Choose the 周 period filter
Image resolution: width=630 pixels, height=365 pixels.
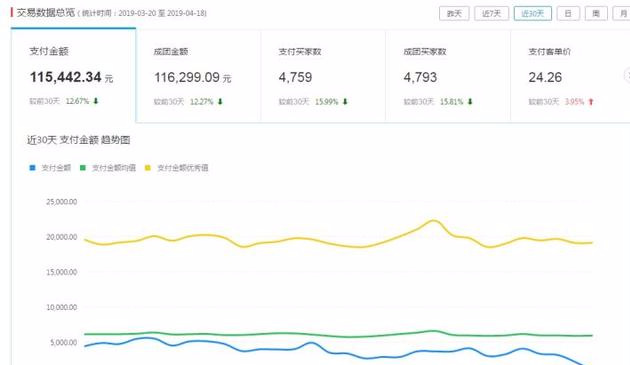click(596, 14)
